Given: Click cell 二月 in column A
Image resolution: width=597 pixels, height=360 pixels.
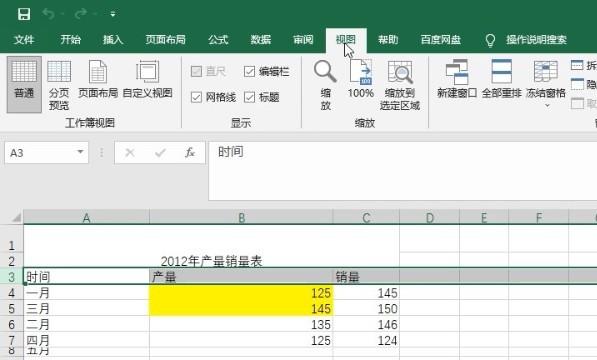Looking at the screenshot, I should click(x=86, y=325).
